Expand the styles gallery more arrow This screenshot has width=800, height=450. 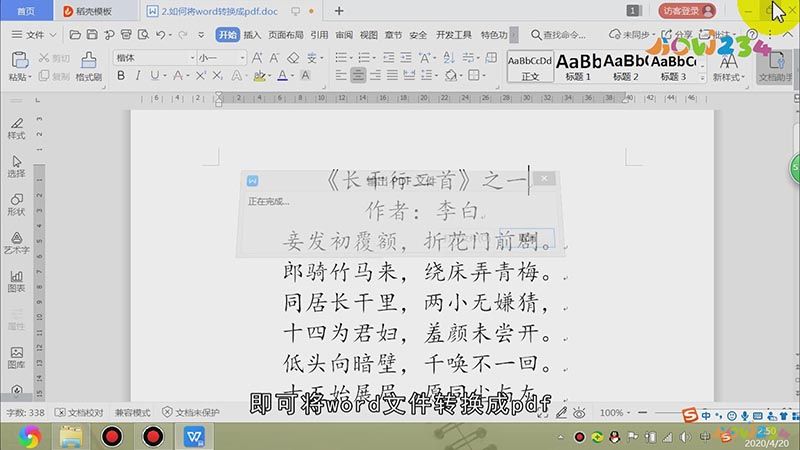(702, 78)
